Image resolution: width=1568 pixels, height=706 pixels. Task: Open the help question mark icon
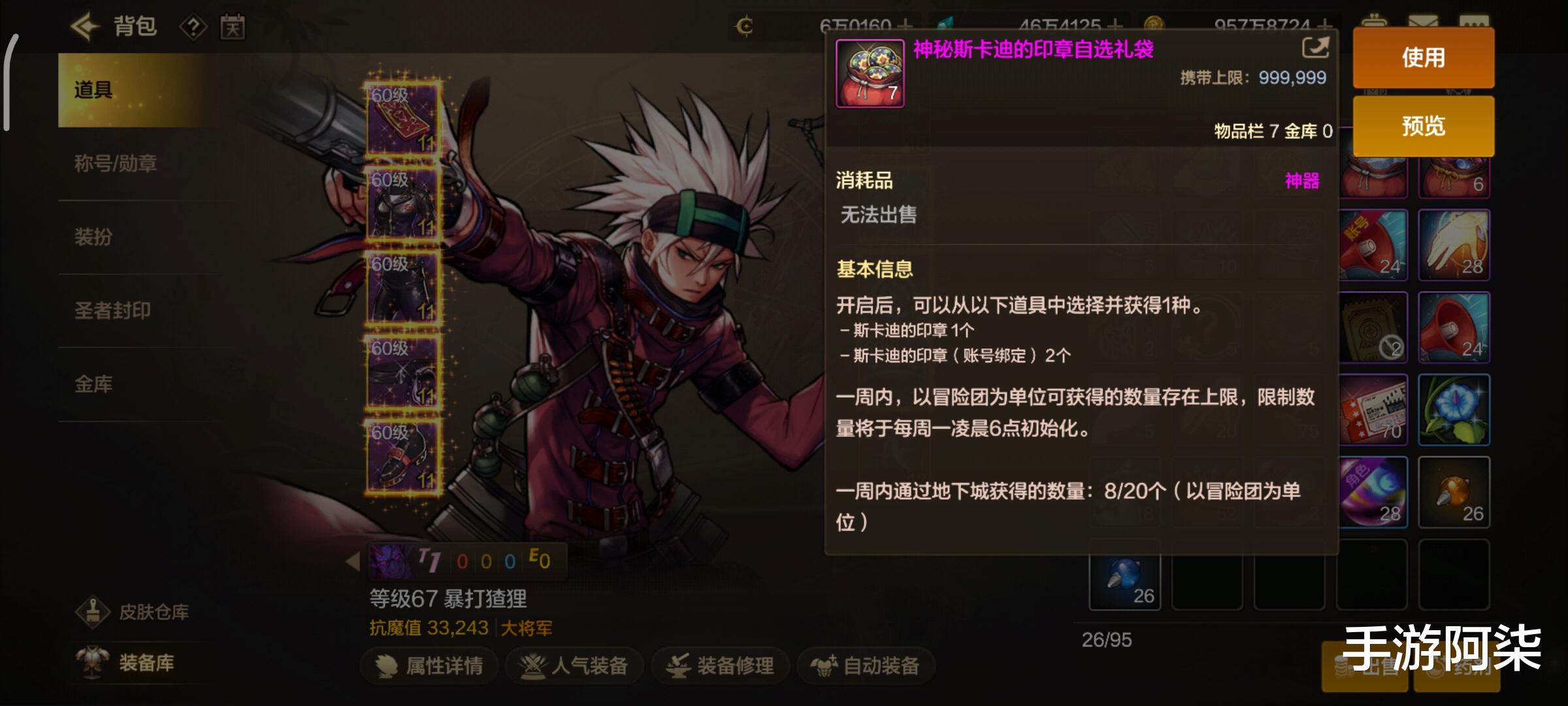[x=193, y=27]
